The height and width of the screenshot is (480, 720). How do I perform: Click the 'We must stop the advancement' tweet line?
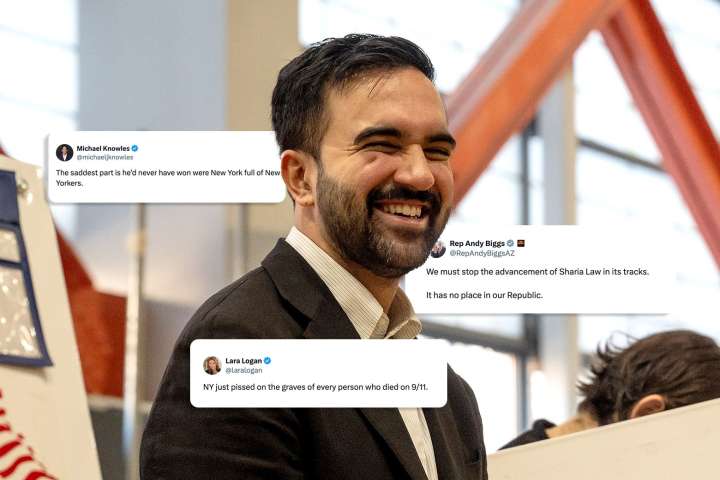pos(537,271)
